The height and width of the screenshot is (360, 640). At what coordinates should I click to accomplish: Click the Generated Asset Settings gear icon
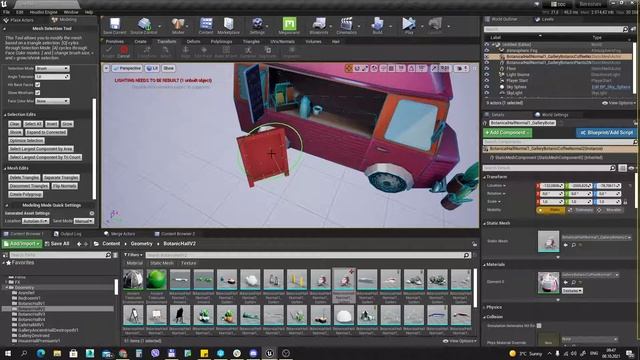(x=92, y=213)
